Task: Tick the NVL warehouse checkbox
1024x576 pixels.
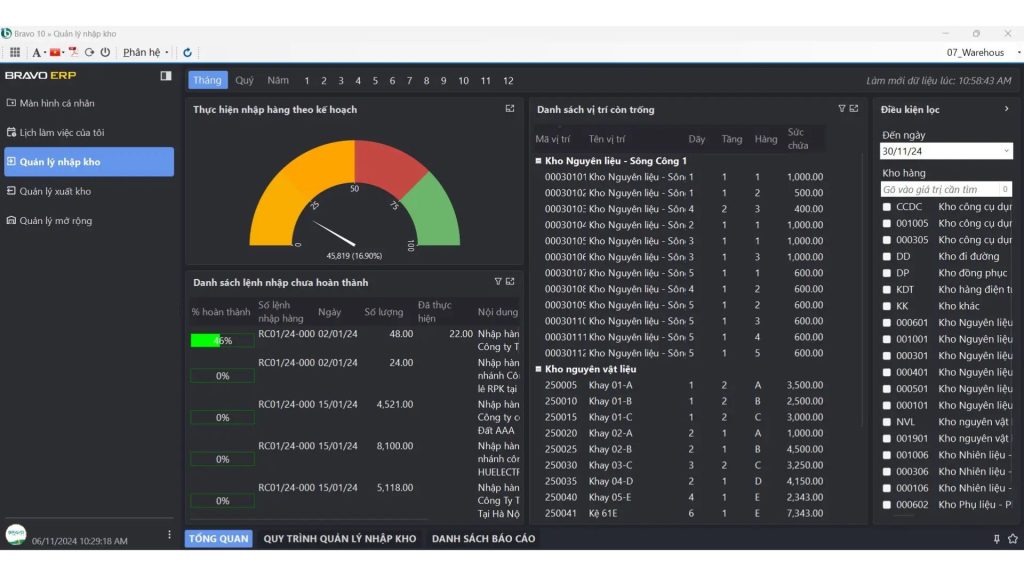Action: click(887, 422)
